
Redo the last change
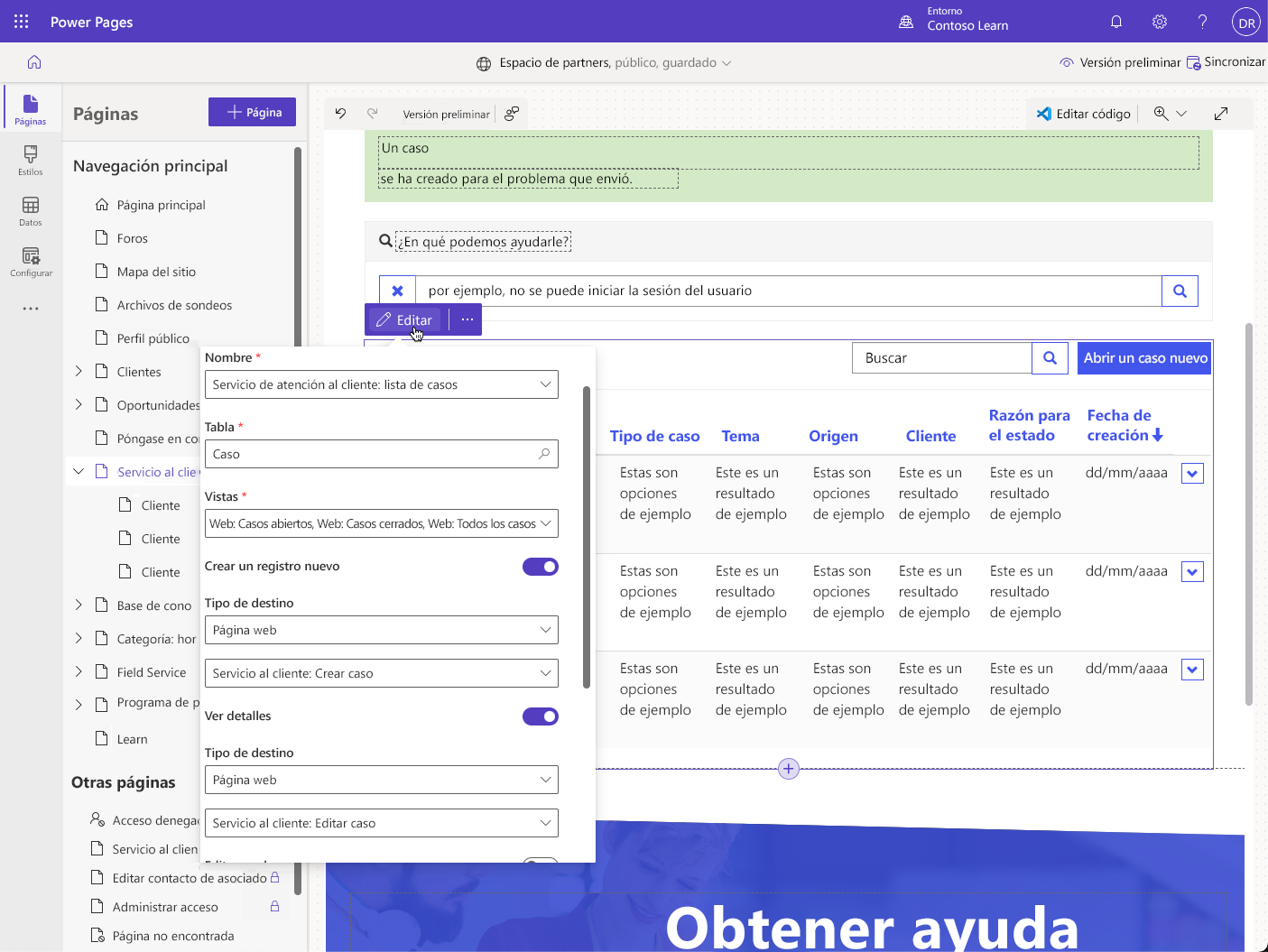(x=372, y=114)
